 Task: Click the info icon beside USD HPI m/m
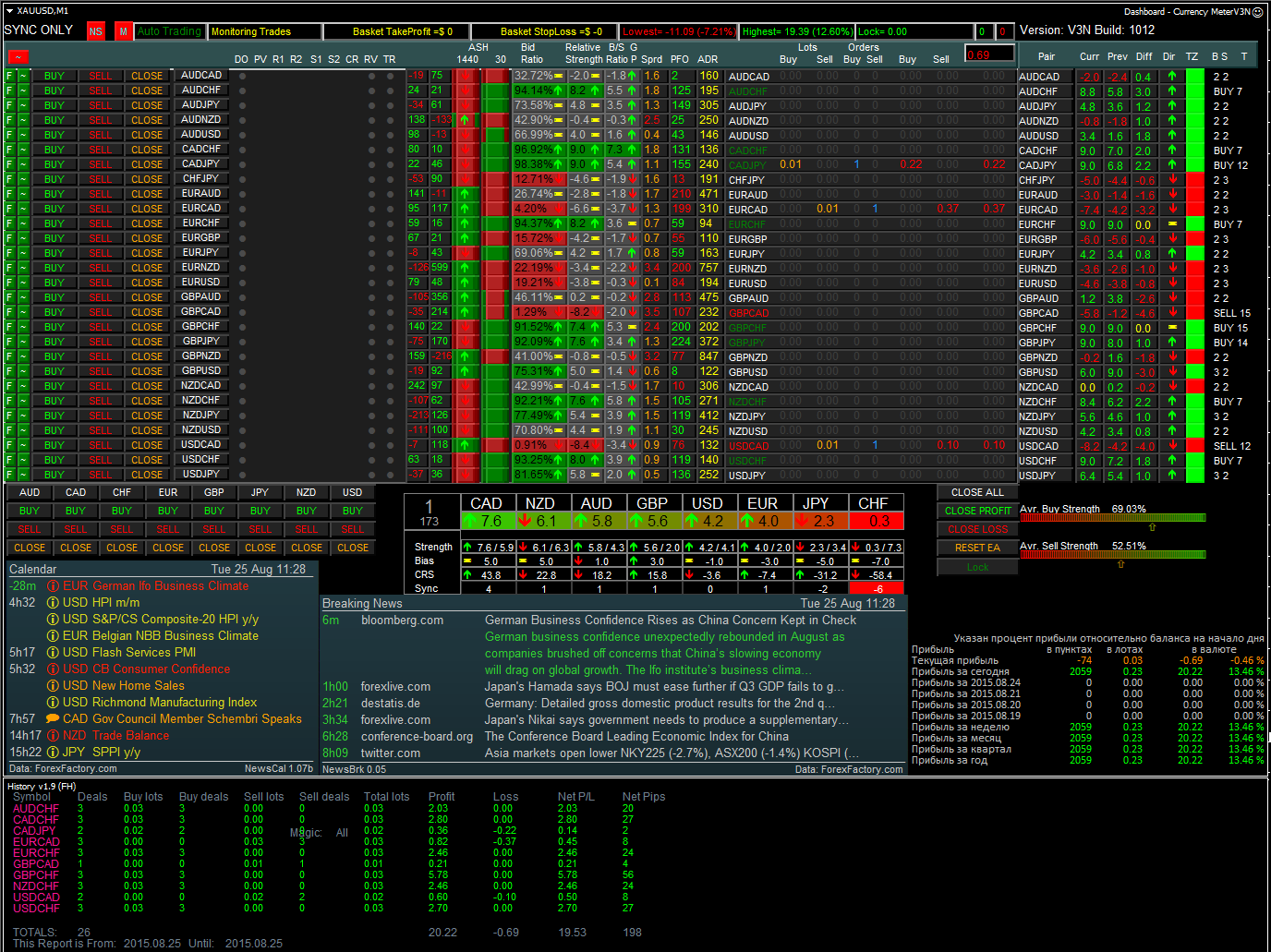point(53,603)
